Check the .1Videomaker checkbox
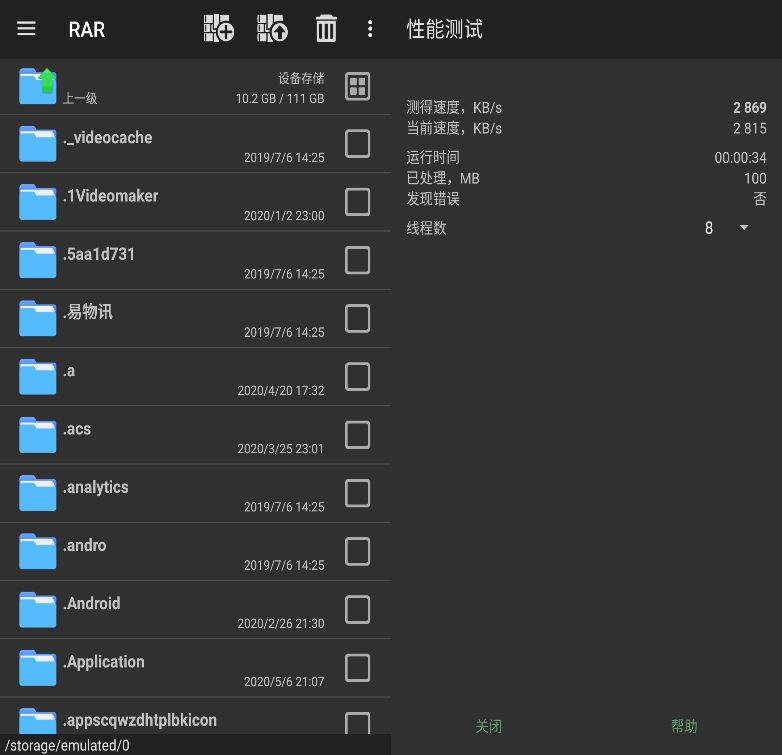The width and height of the screenshot is (782, 755). (358, 202)
